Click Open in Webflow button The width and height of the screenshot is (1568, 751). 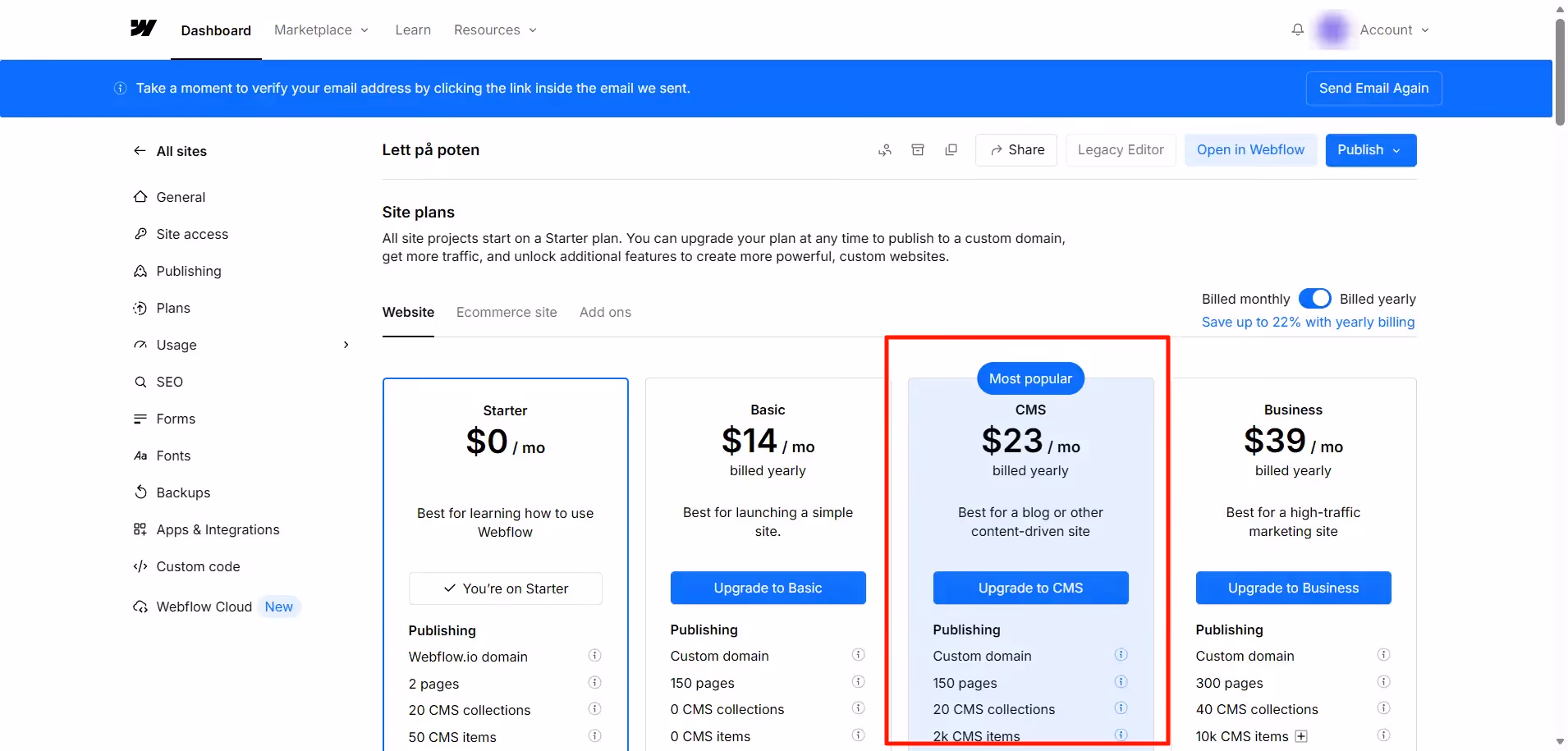[1250, 150]
